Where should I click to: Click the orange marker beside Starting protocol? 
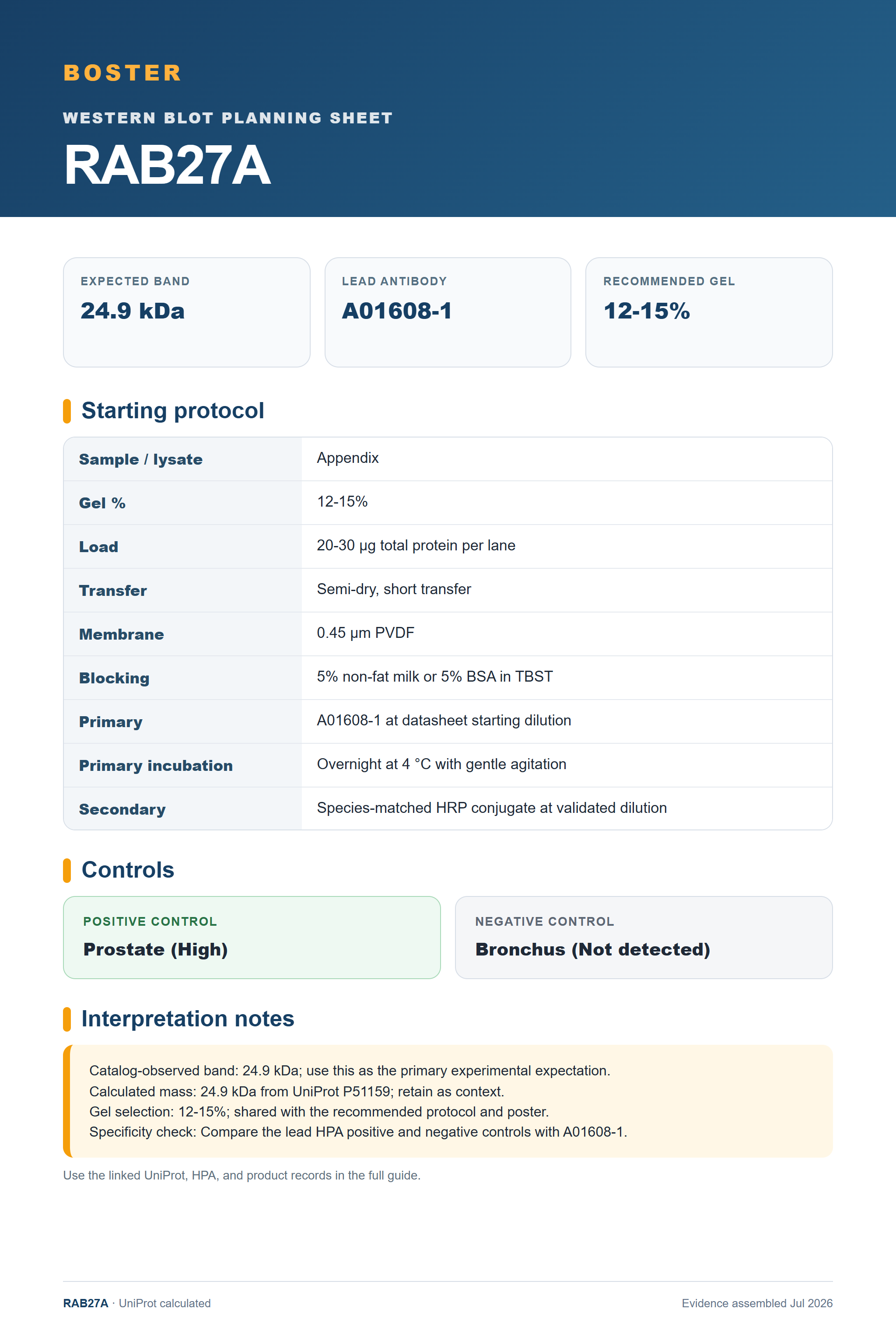click(x=67, y=411)
